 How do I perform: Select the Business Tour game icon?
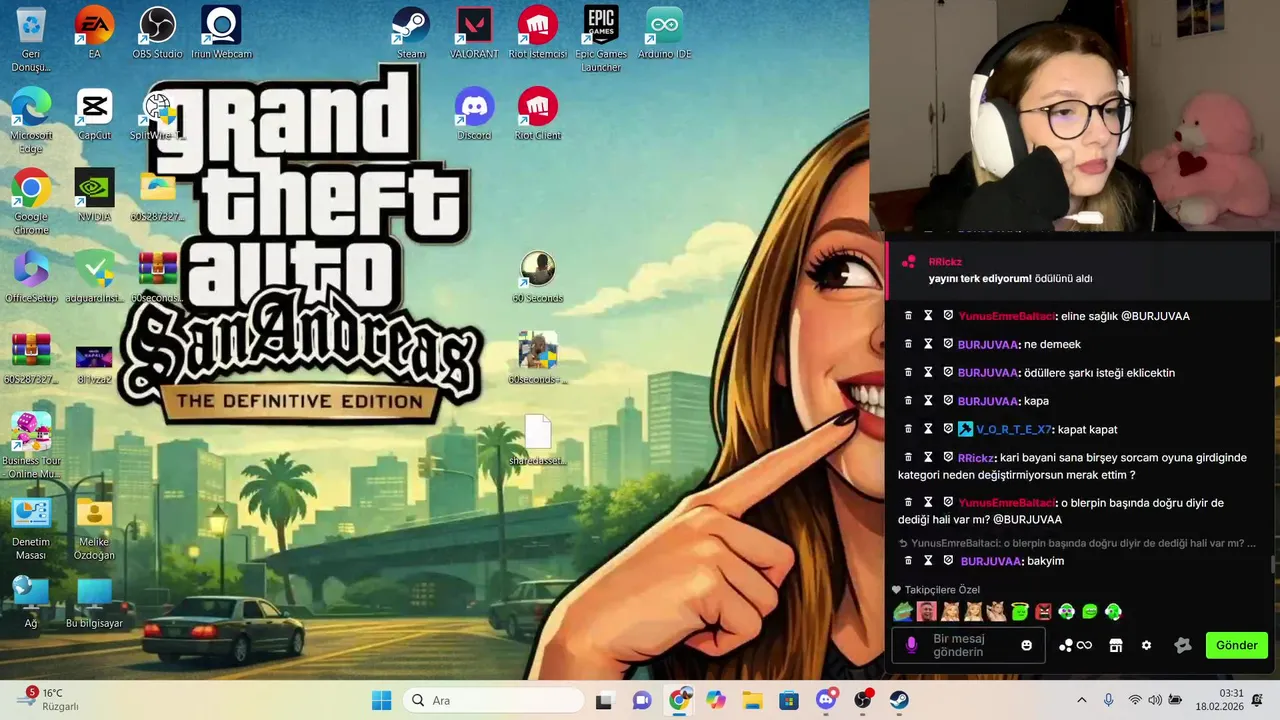(x=31, y=446)
